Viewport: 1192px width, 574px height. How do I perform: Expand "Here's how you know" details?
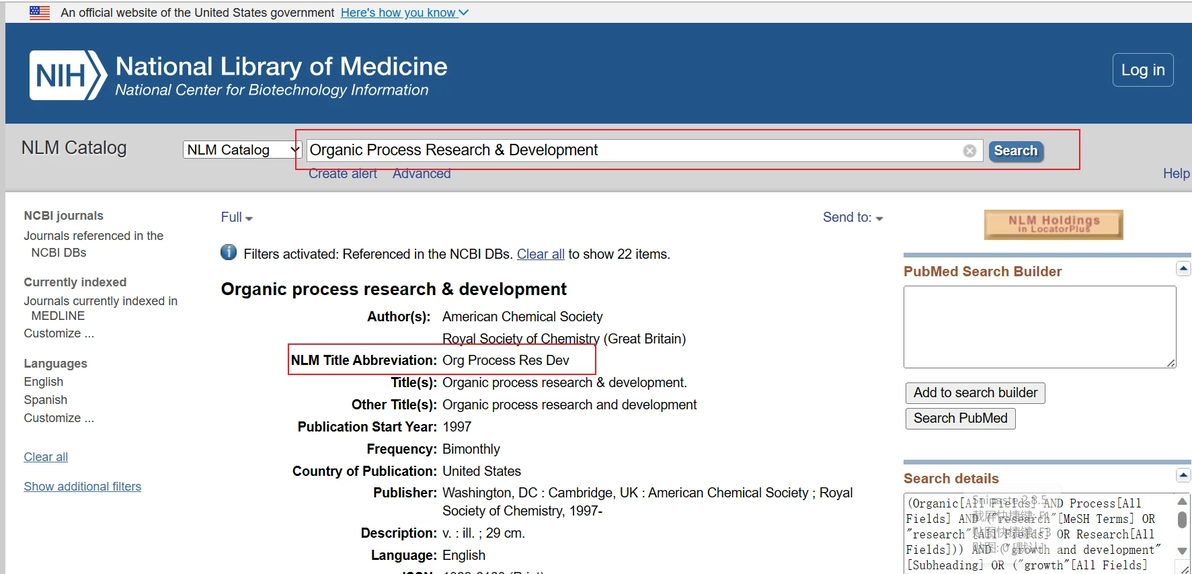[x=404, y=13]
